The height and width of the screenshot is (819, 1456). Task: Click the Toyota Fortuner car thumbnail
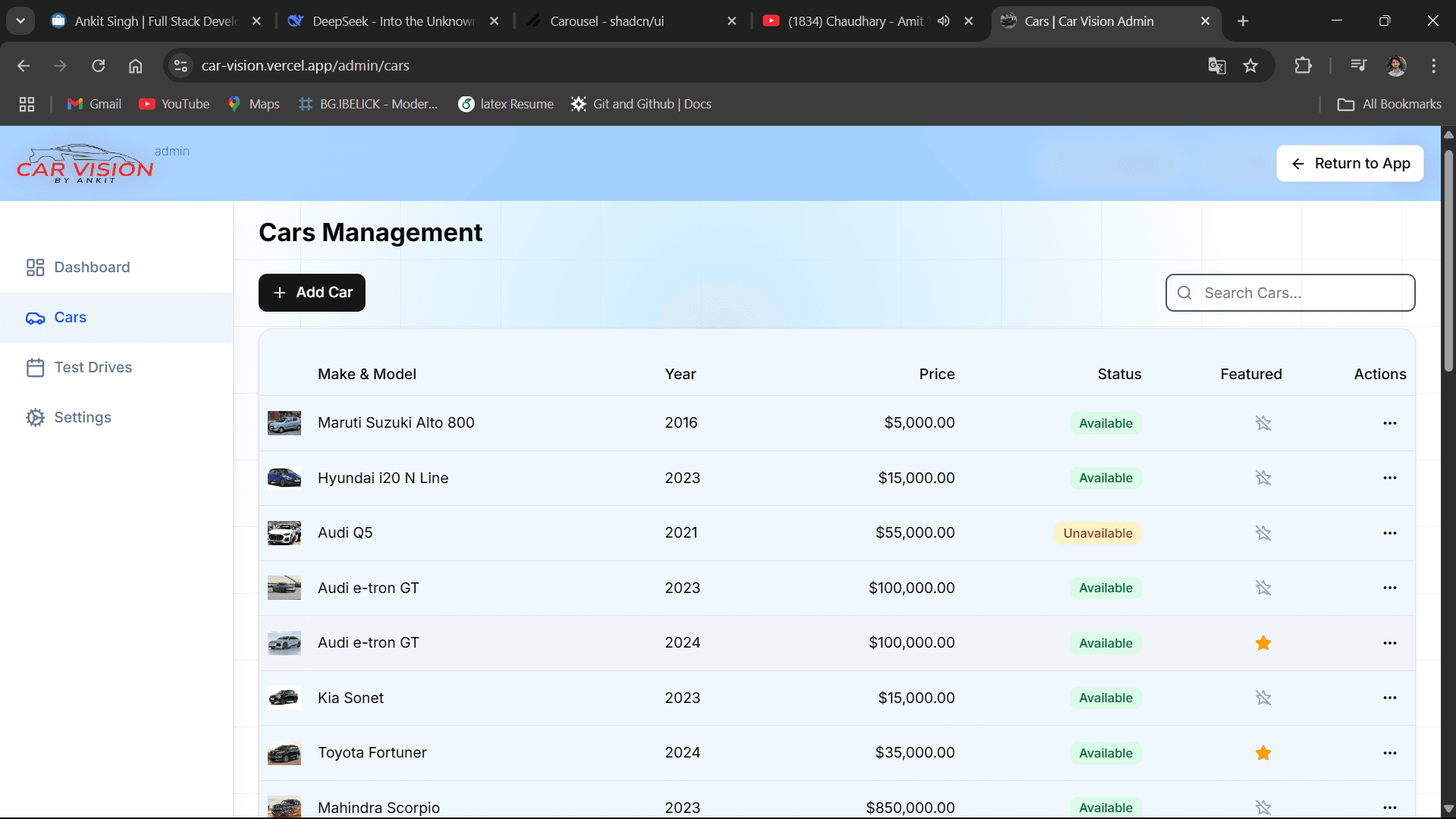tap(284, 753)
